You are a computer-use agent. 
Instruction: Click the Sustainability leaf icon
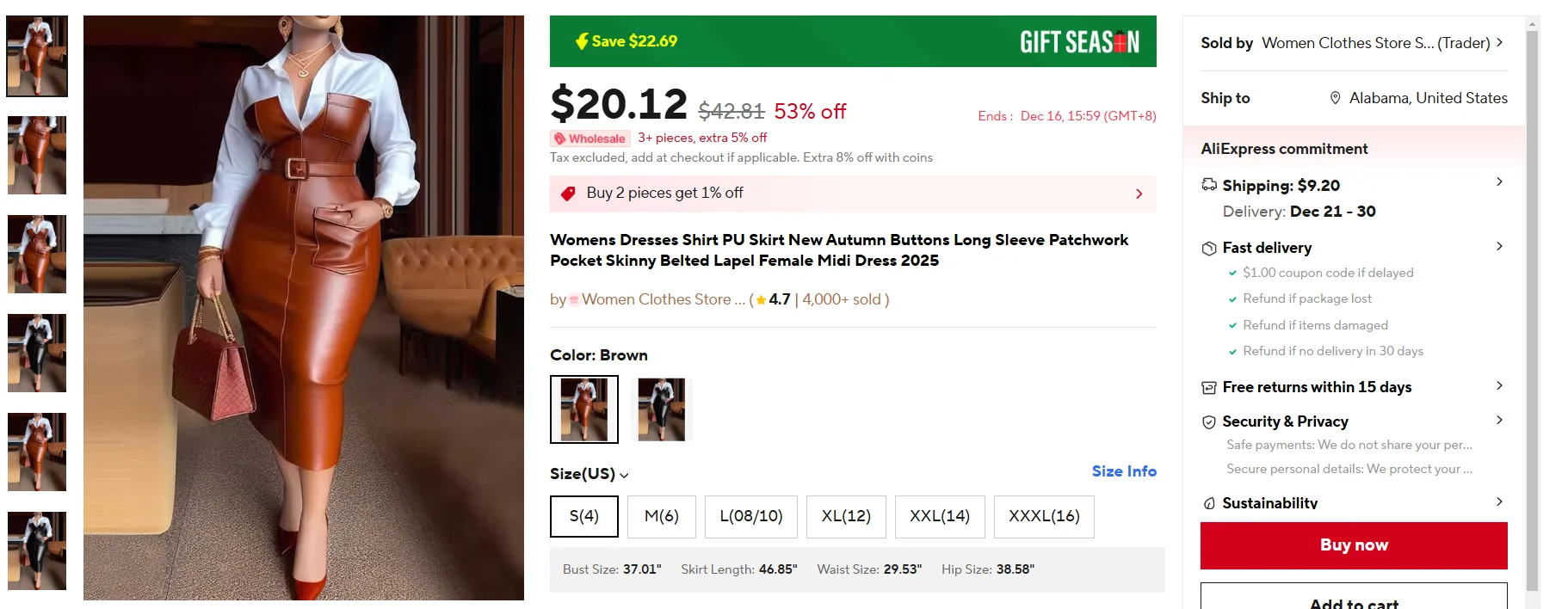pos(1209,503)
